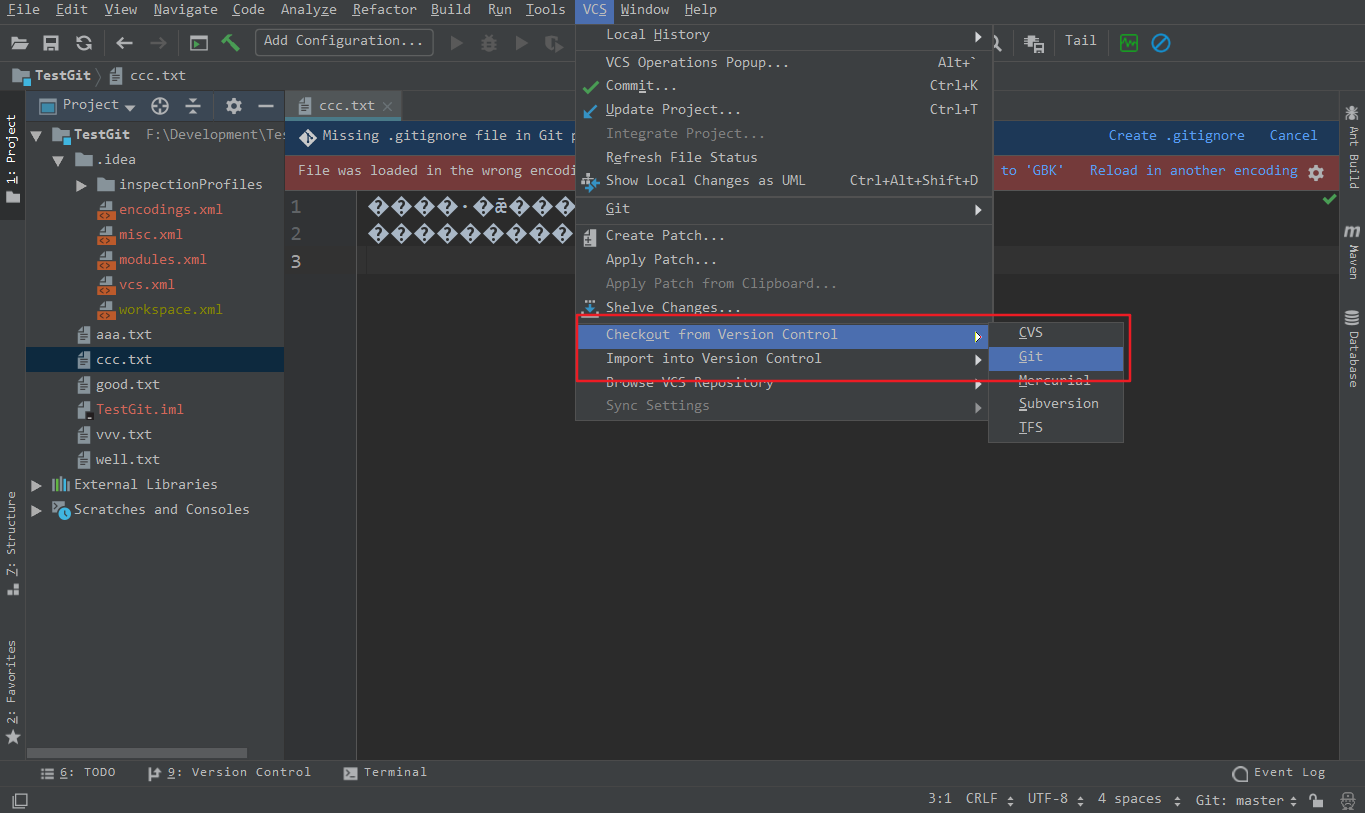
Task: Open the Git: master branch dropdown
Action: pos(1246,800)
